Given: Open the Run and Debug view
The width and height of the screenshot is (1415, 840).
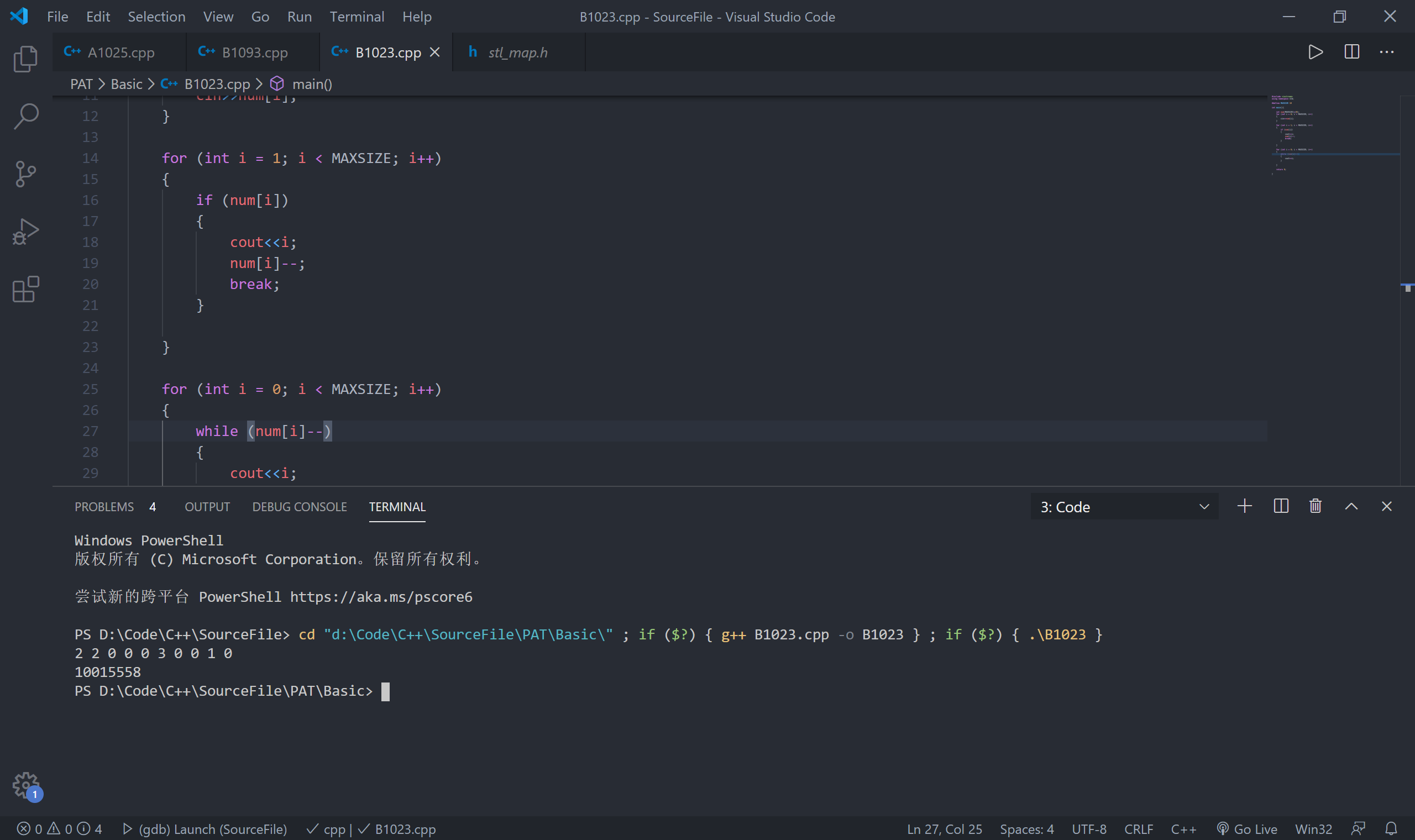Looking at the screenshot, I should click(25, 232).
